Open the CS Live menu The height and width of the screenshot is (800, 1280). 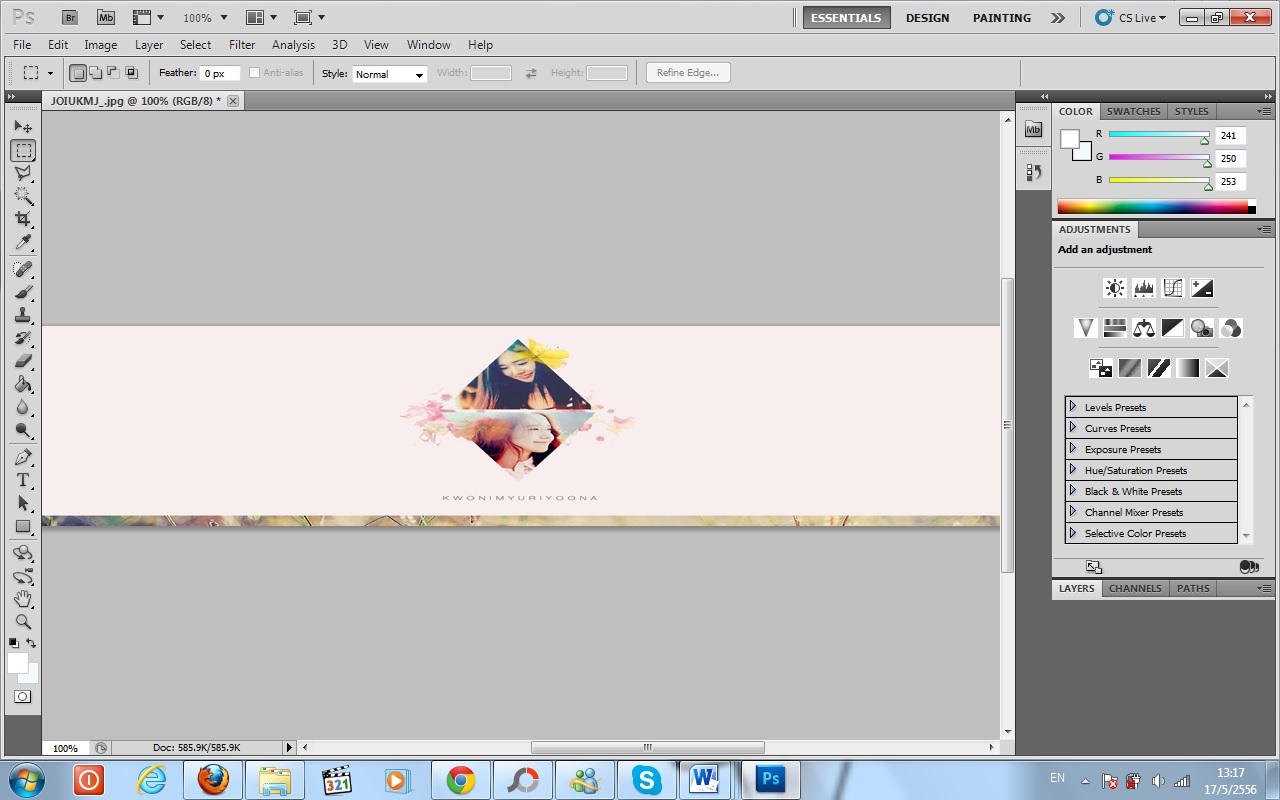tap(1131, 18)
